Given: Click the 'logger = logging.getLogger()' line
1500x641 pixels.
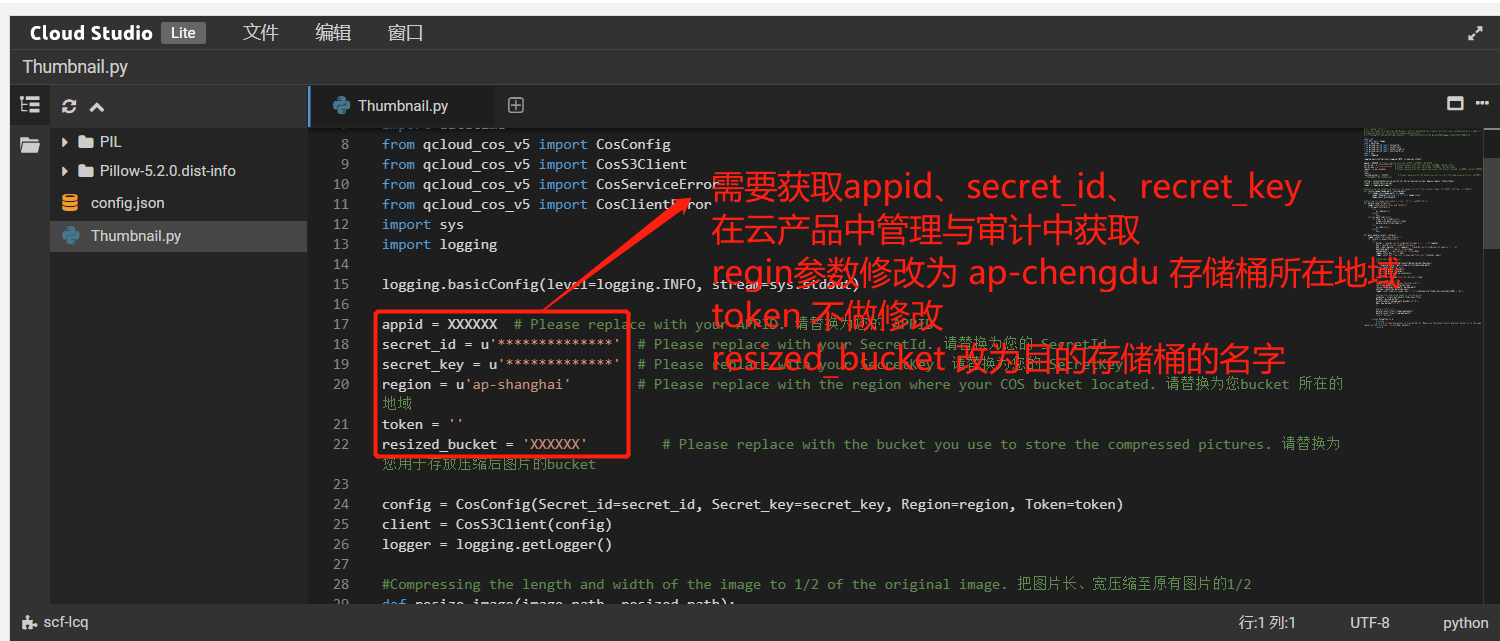Looking at the screenshot, I should (x=496, y=544).
